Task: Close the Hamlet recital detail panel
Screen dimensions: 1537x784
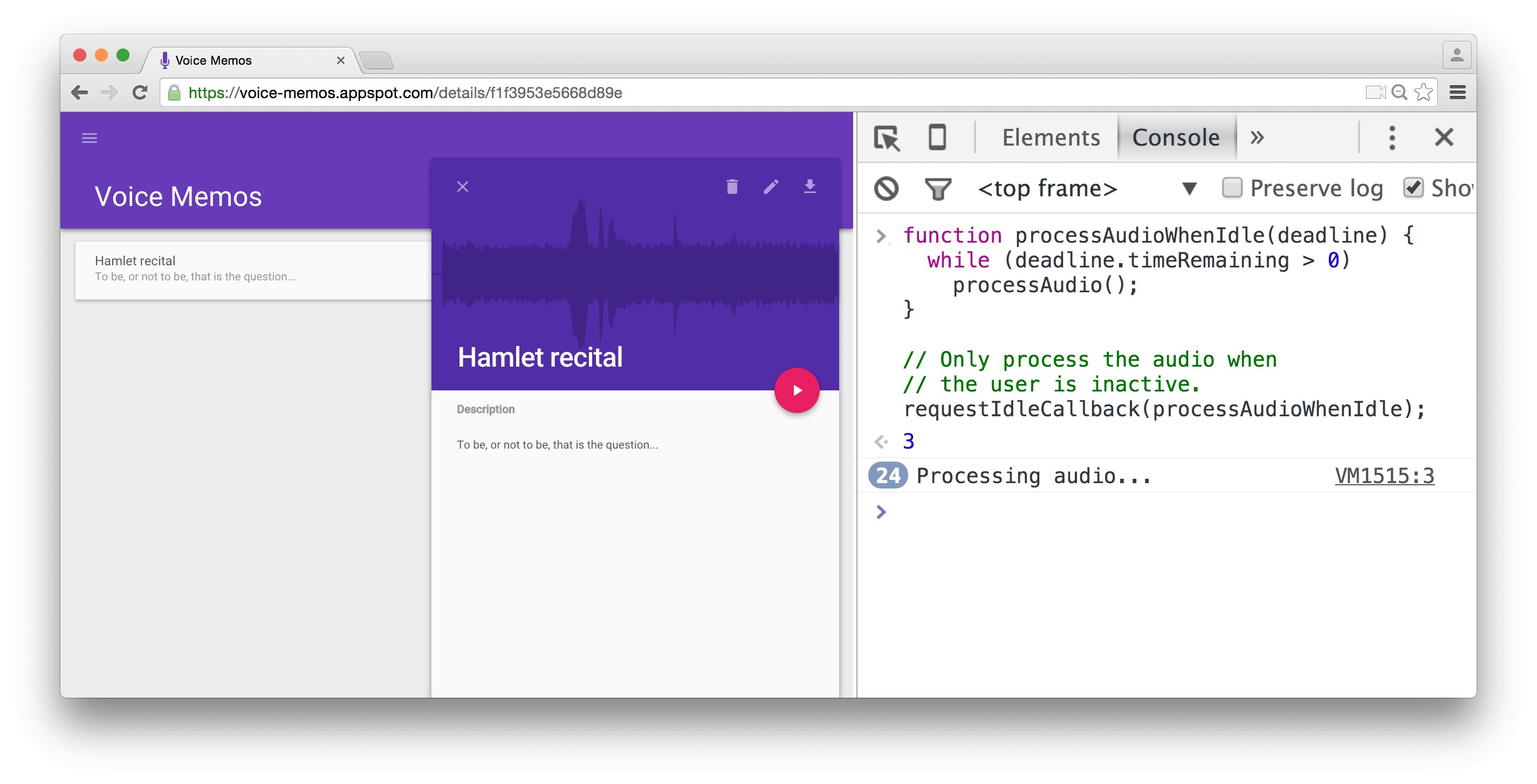Action: click(462, 186)
